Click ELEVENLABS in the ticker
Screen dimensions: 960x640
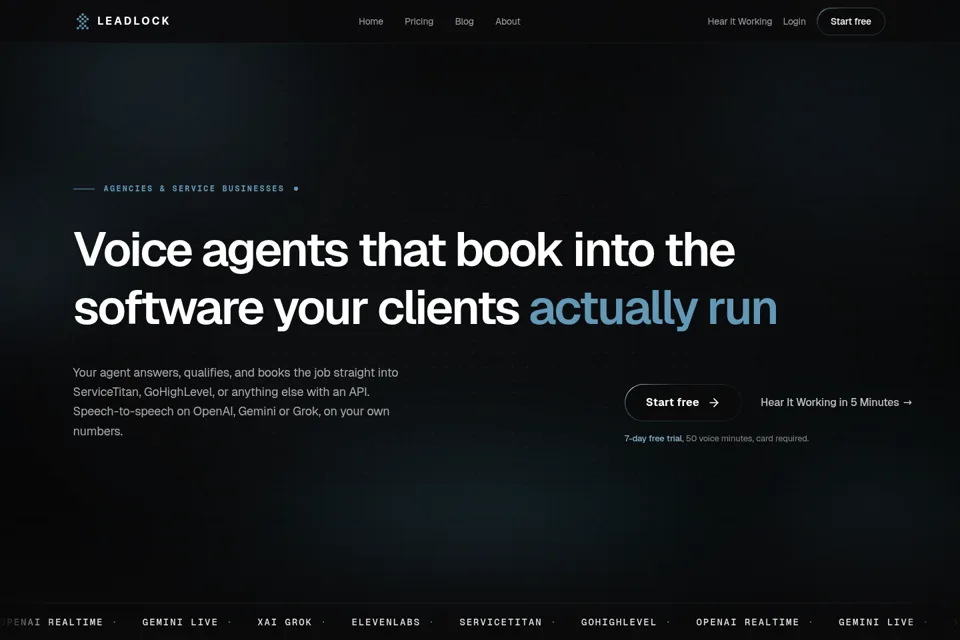[386, 622]
